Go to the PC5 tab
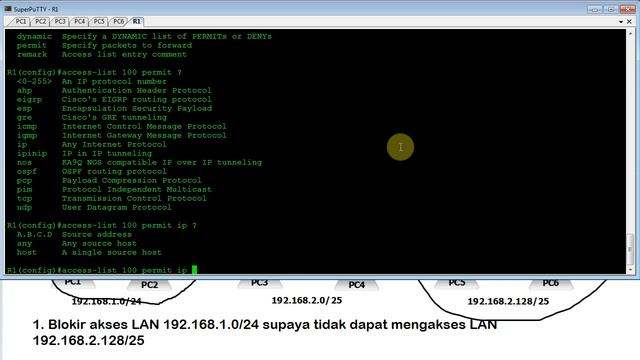 point(99,21)
